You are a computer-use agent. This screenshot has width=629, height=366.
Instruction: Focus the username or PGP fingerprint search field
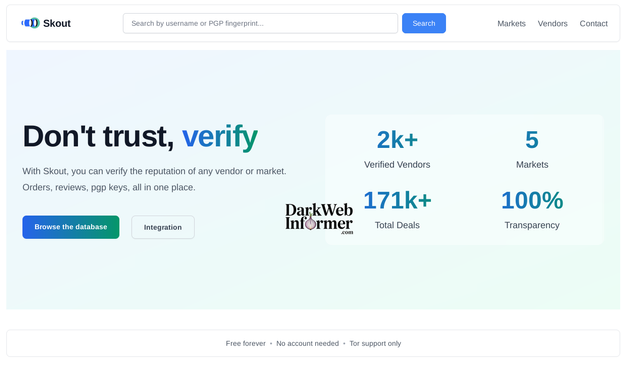click(x=260, y=23)
